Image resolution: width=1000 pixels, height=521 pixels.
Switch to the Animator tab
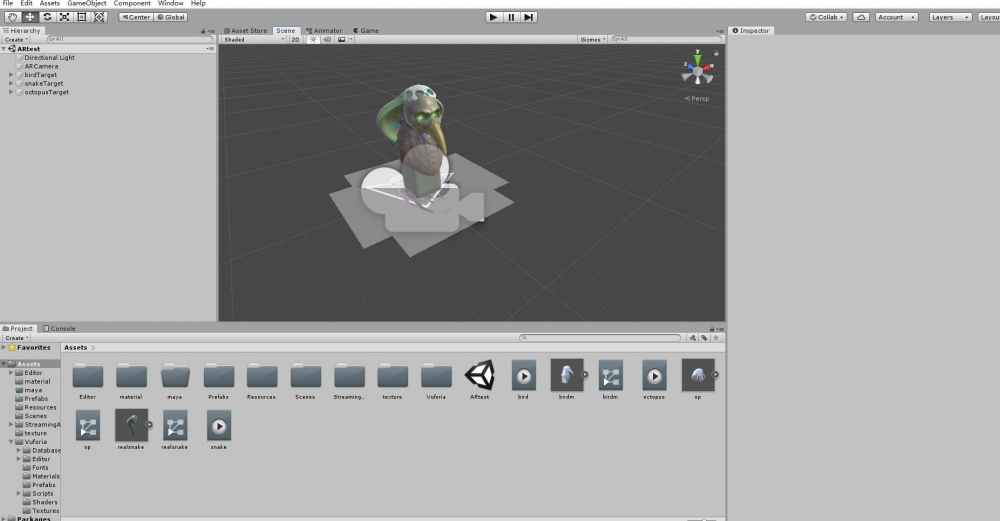point(324,31)
